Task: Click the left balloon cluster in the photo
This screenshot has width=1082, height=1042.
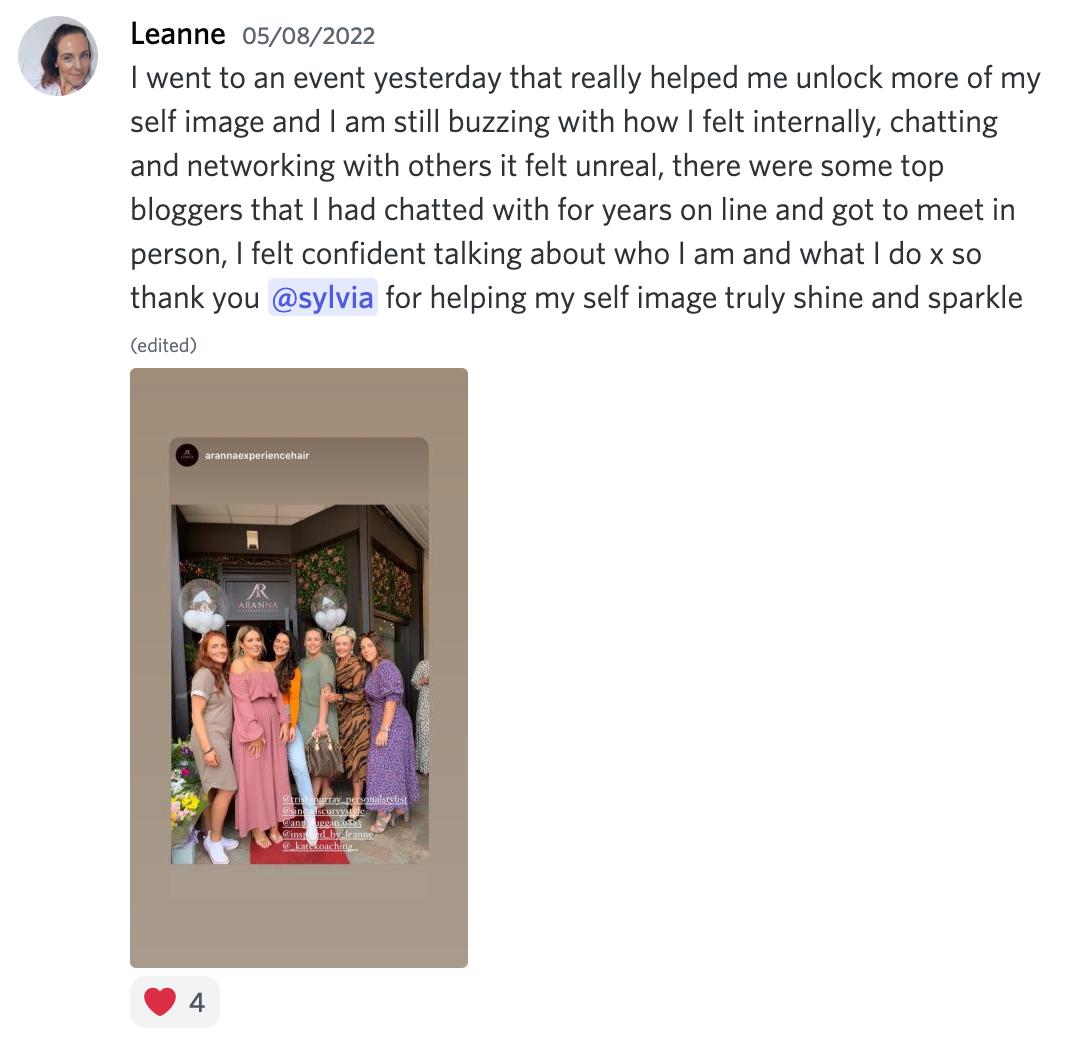Action: 203,607
